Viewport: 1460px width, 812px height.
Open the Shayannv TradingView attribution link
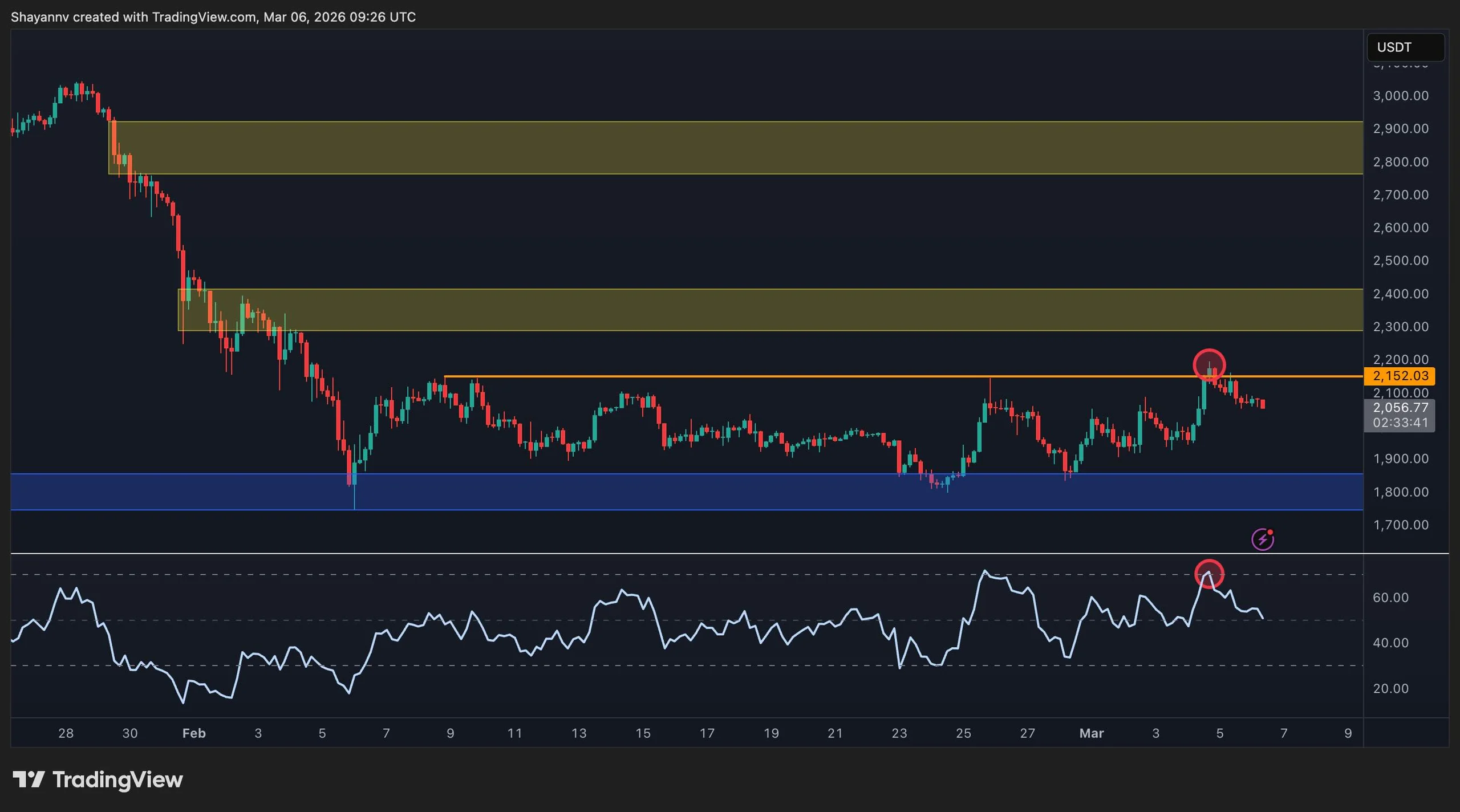[214, 17]
